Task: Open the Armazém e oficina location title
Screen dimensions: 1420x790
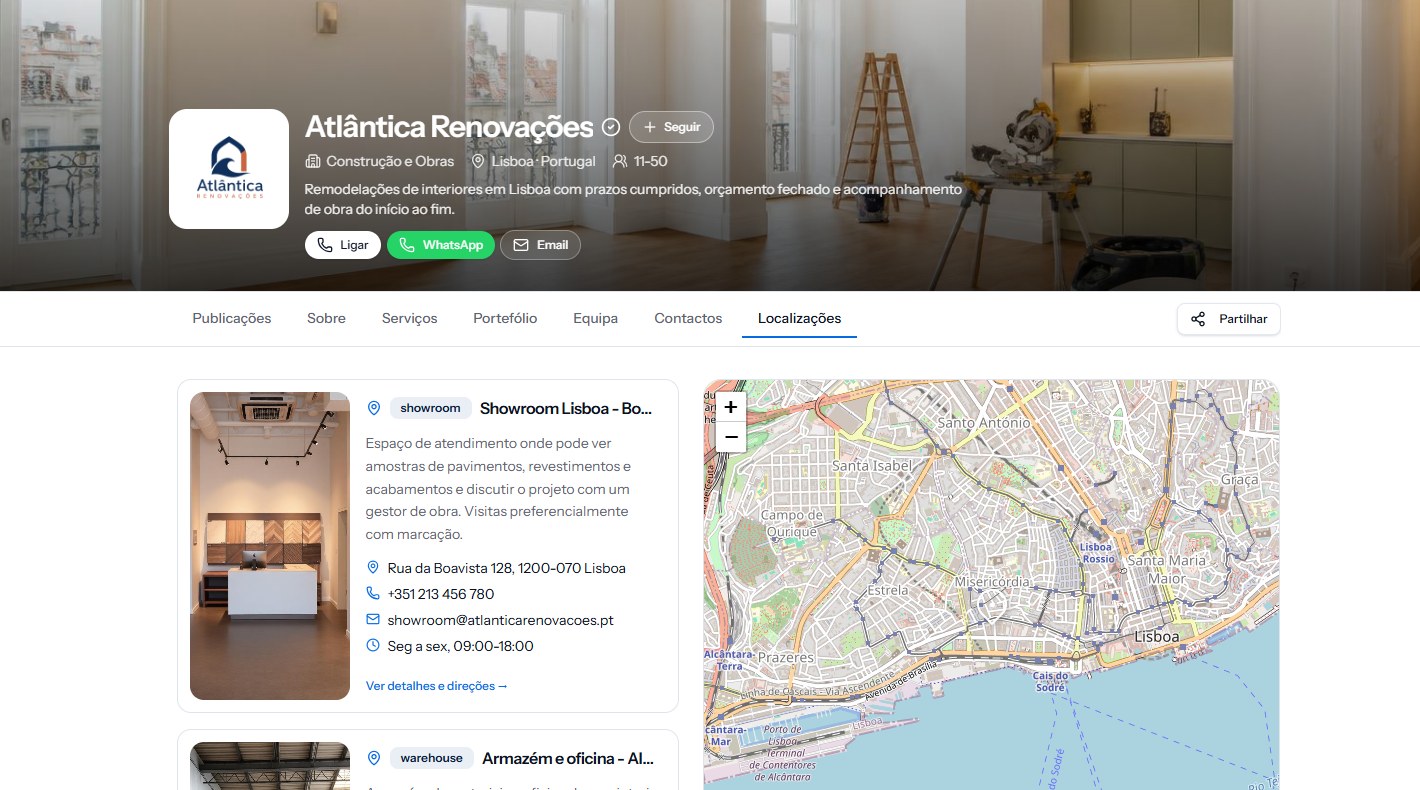Action: pos(568,758)
